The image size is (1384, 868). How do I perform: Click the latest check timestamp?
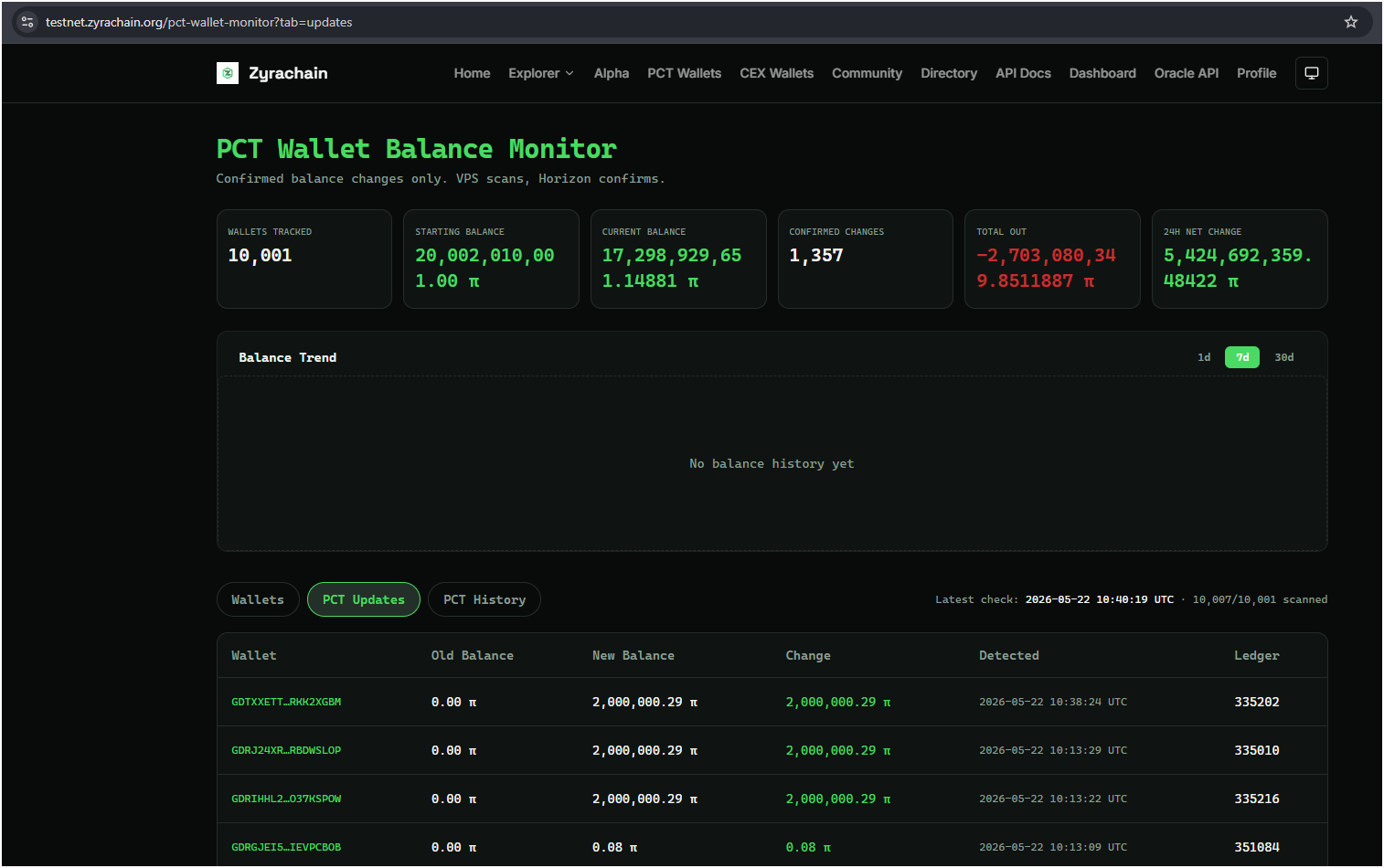(1099, 599)
